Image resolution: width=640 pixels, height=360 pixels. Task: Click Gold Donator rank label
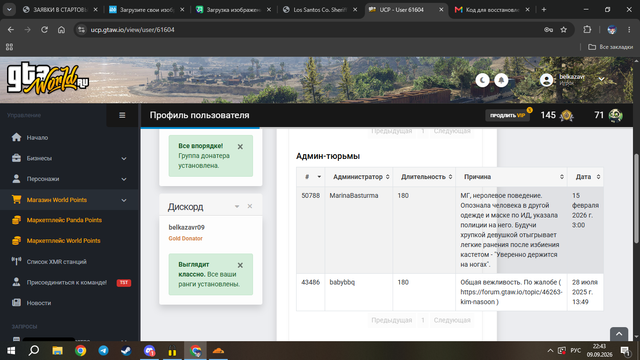click(x=185, y=238)
